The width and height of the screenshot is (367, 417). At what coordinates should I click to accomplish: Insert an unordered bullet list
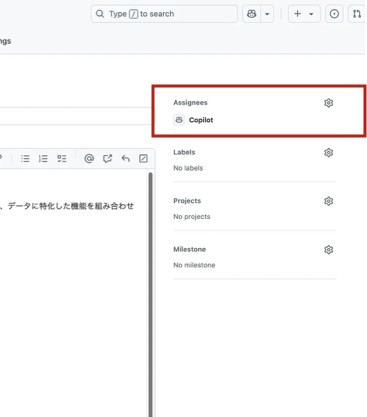click(25, 159)
